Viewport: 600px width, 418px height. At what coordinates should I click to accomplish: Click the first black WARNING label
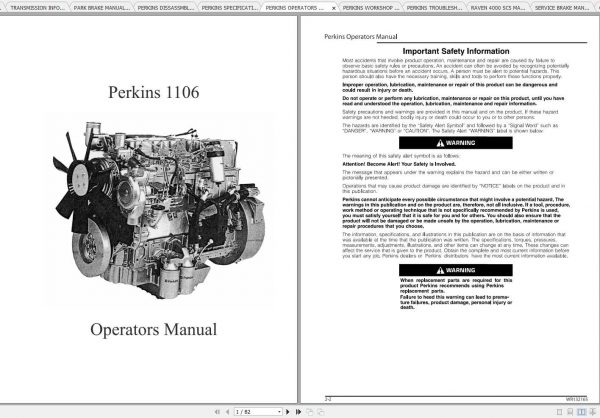(x=456, y=143)
